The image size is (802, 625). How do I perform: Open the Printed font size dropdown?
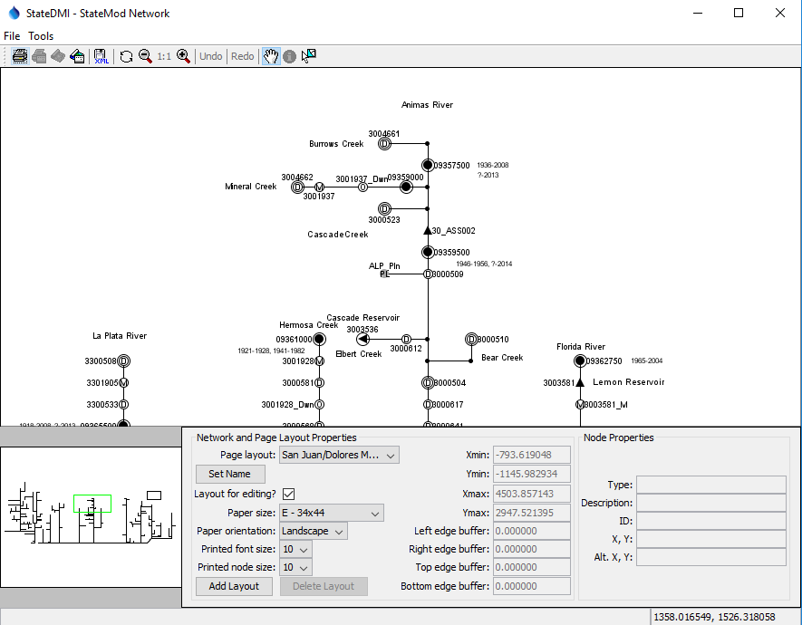[x=296, y=549]
